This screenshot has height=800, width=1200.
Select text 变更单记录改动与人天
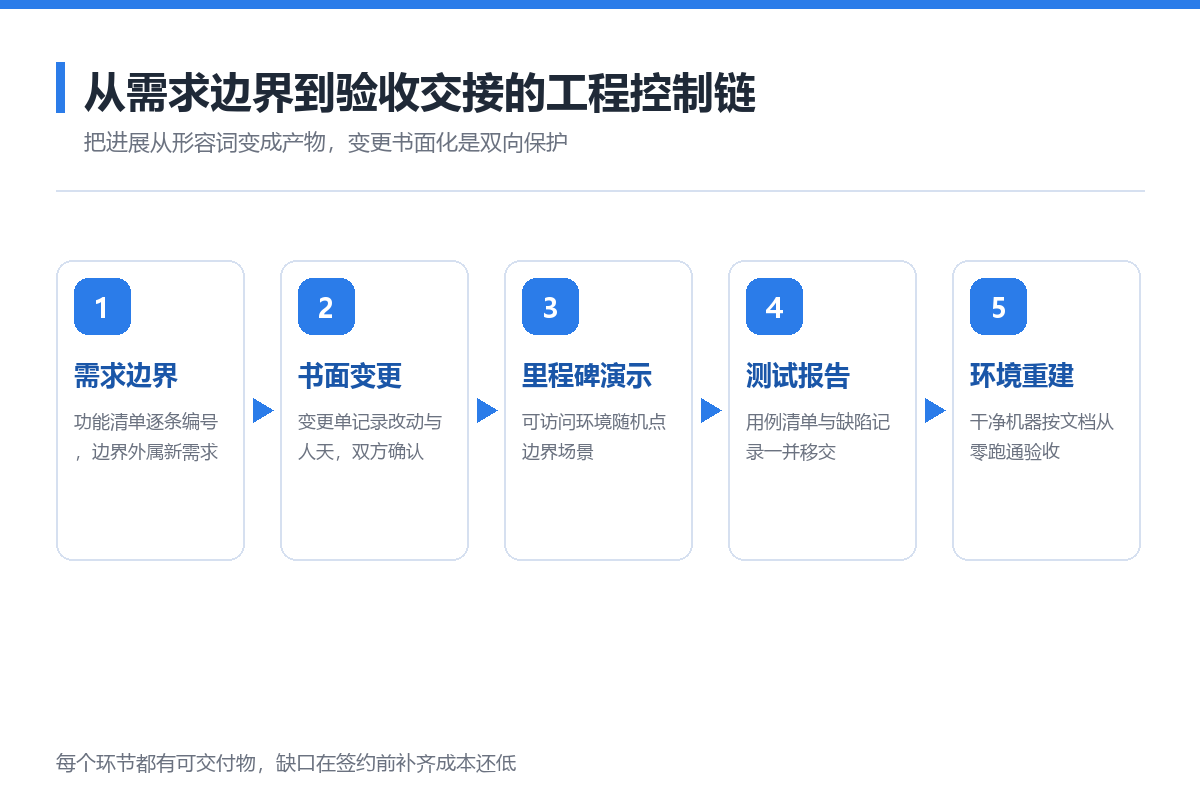370,436
